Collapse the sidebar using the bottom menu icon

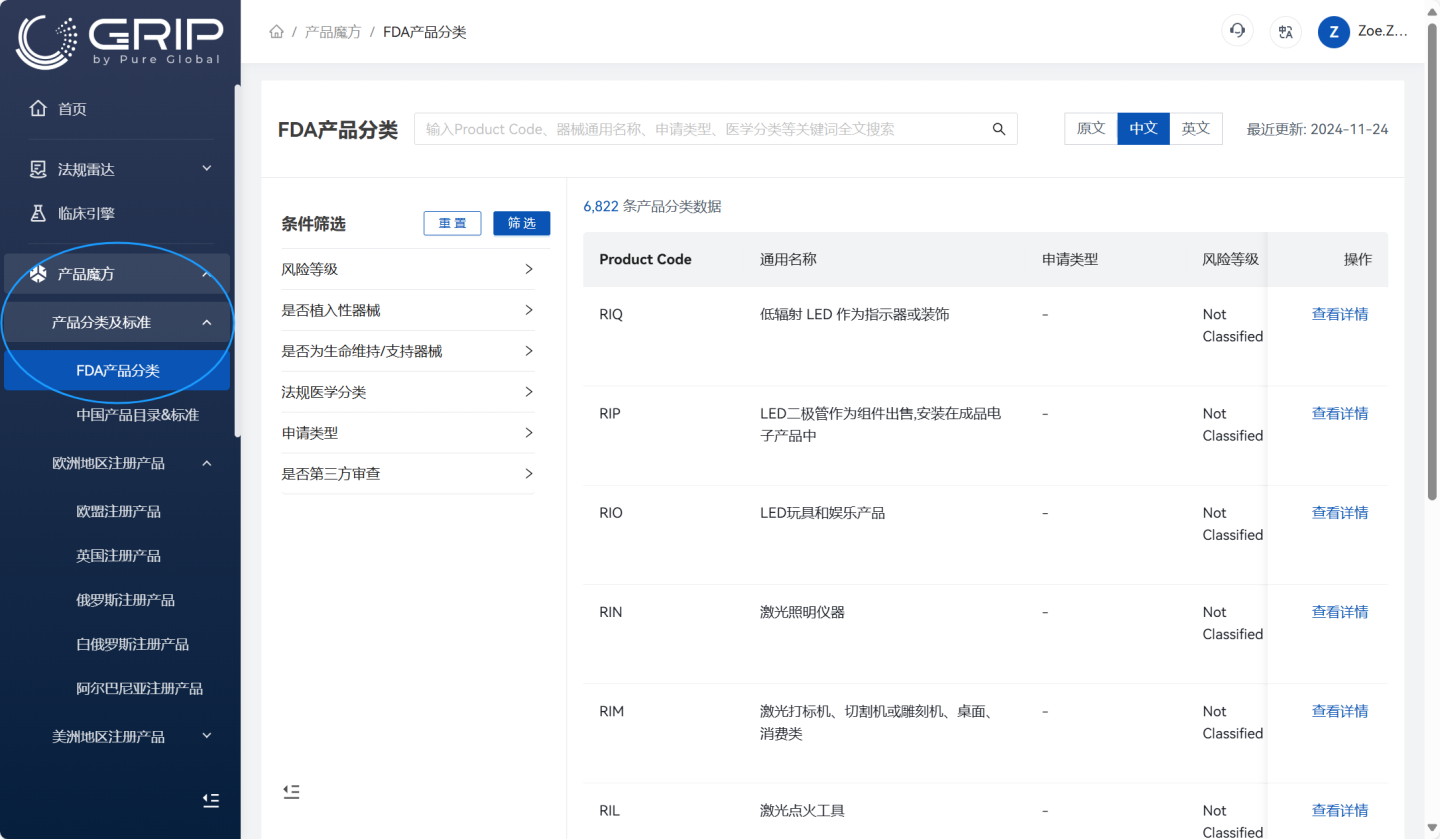click(211, 800)
